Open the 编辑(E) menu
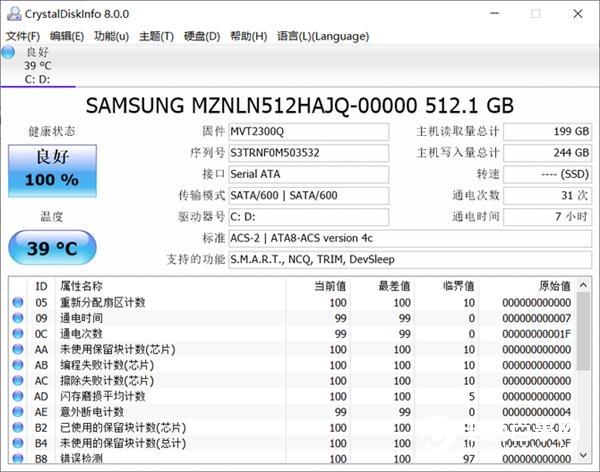Screen dimensions: 600x472 [x=67, y=36]
